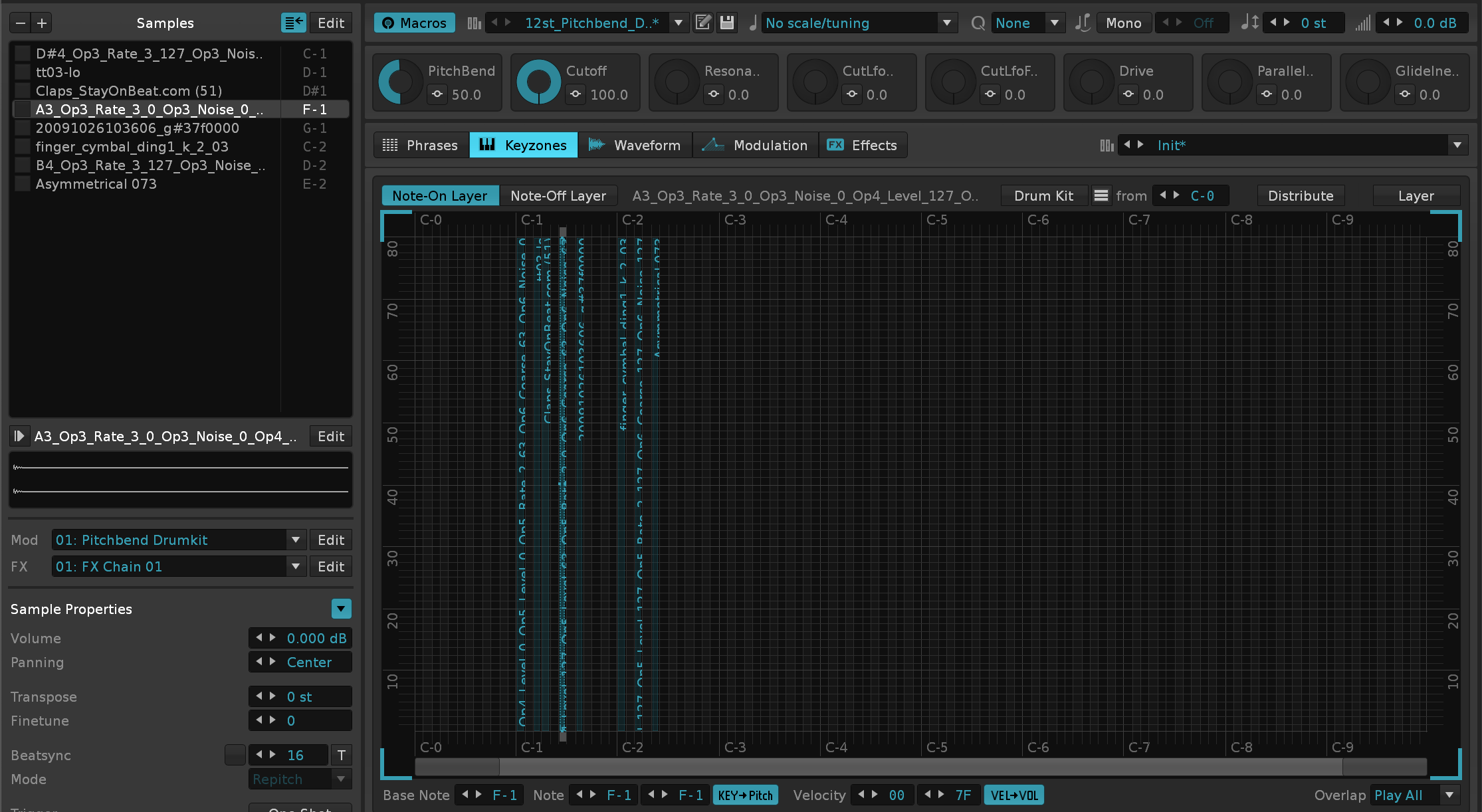The height and width of the screenshot is (812, 1482).
Task: Open the Overlap Play All dropdown
Action: coord(1449,795)
